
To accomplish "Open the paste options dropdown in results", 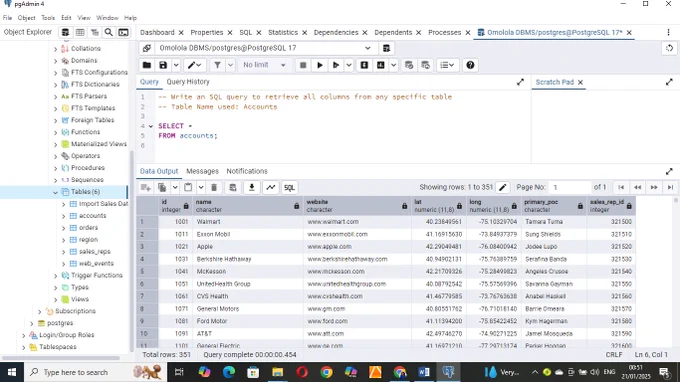I will click(x=201, y=187).
